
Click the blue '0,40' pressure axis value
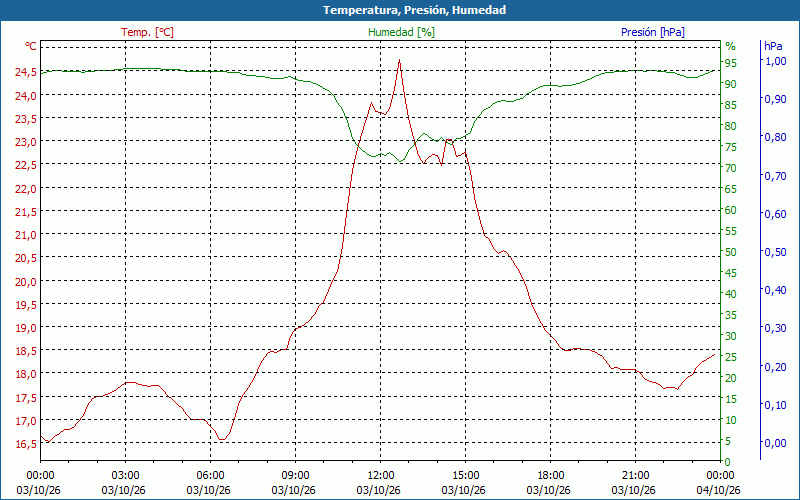coord(776,290)
